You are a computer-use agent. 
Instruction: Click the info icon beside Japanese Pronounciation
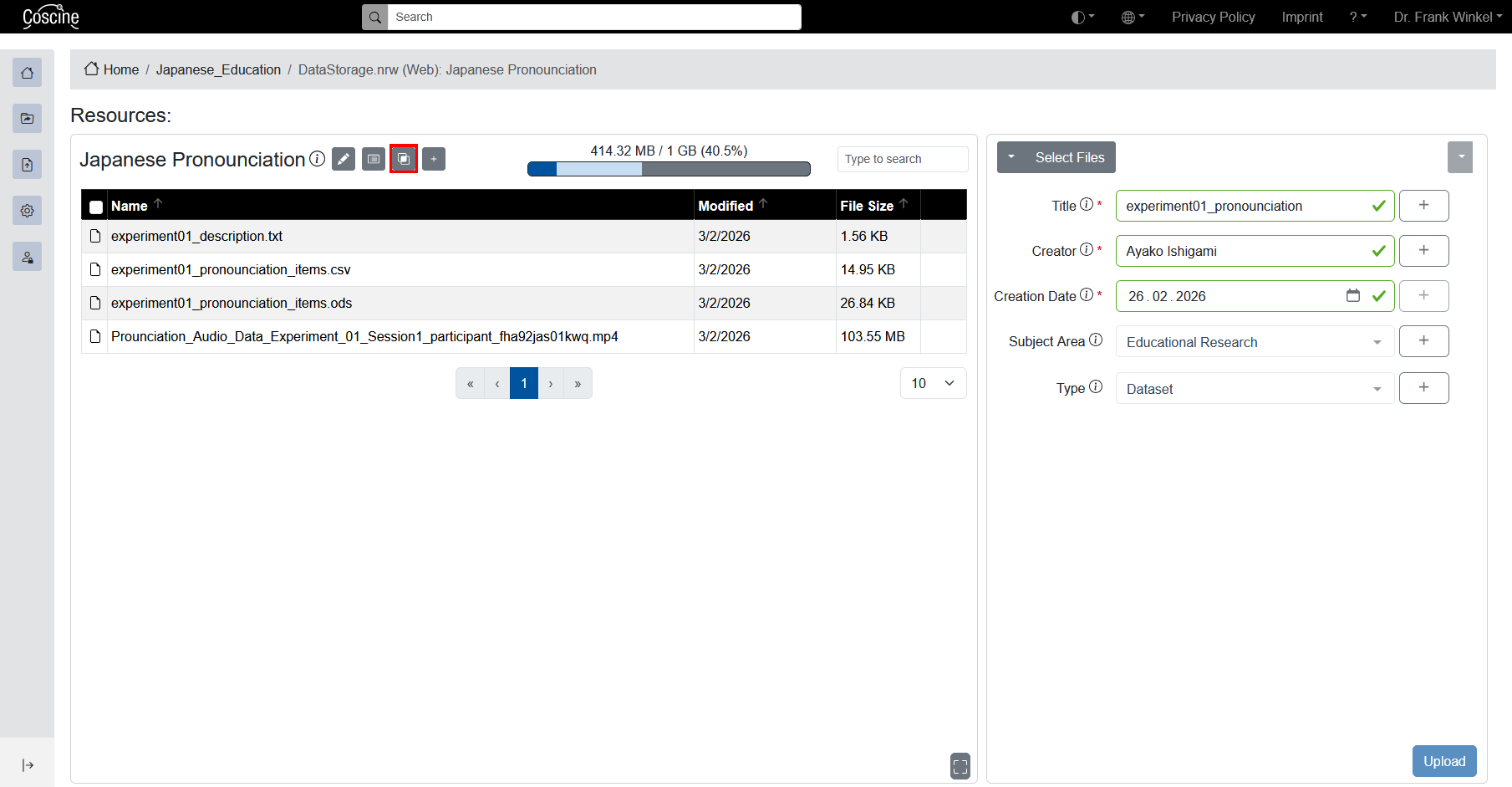(316, 159)
